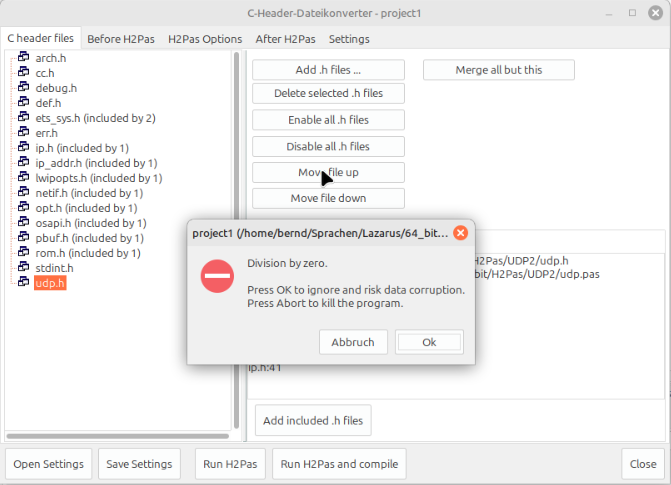Switch to the Before H2Pas tab
The height and width of the screenshot is (485, 671).
[x=119, y=39]
